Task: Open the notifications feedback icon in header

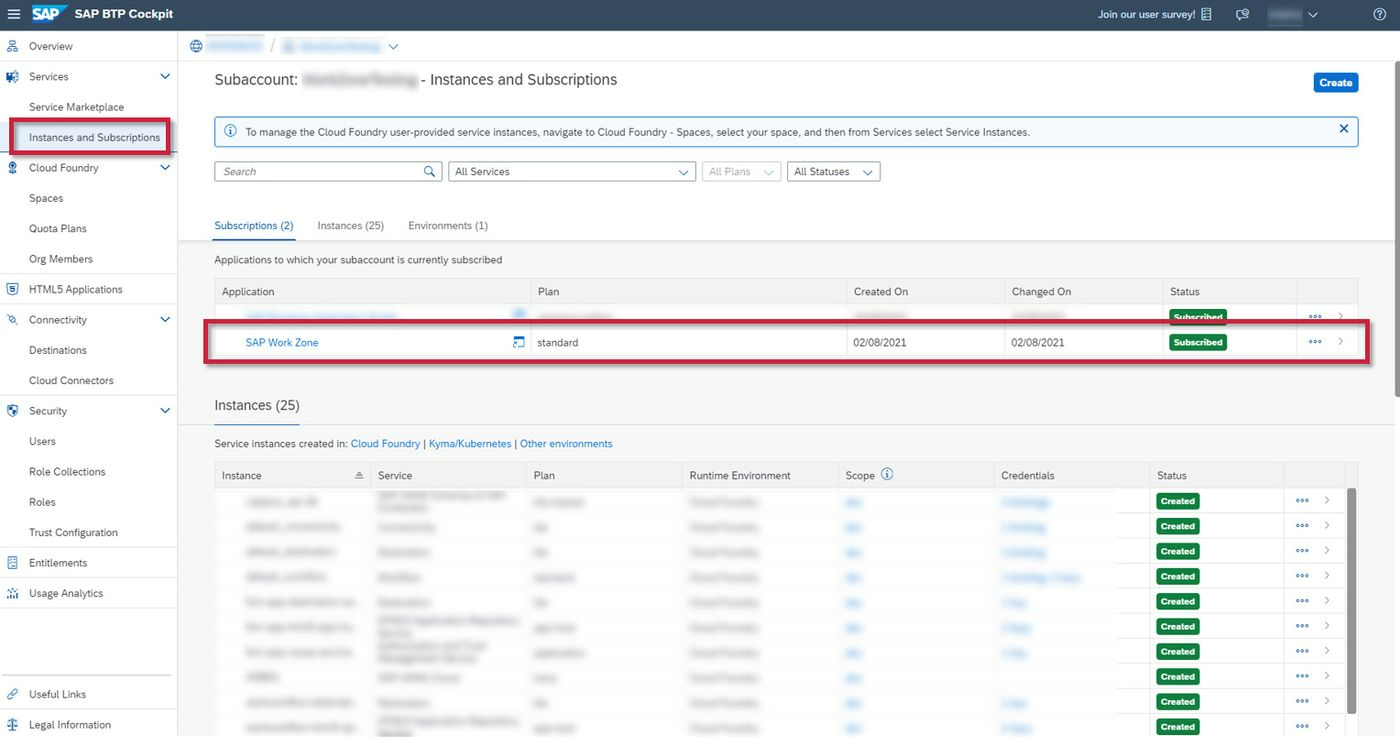Action: [1242, 14]
